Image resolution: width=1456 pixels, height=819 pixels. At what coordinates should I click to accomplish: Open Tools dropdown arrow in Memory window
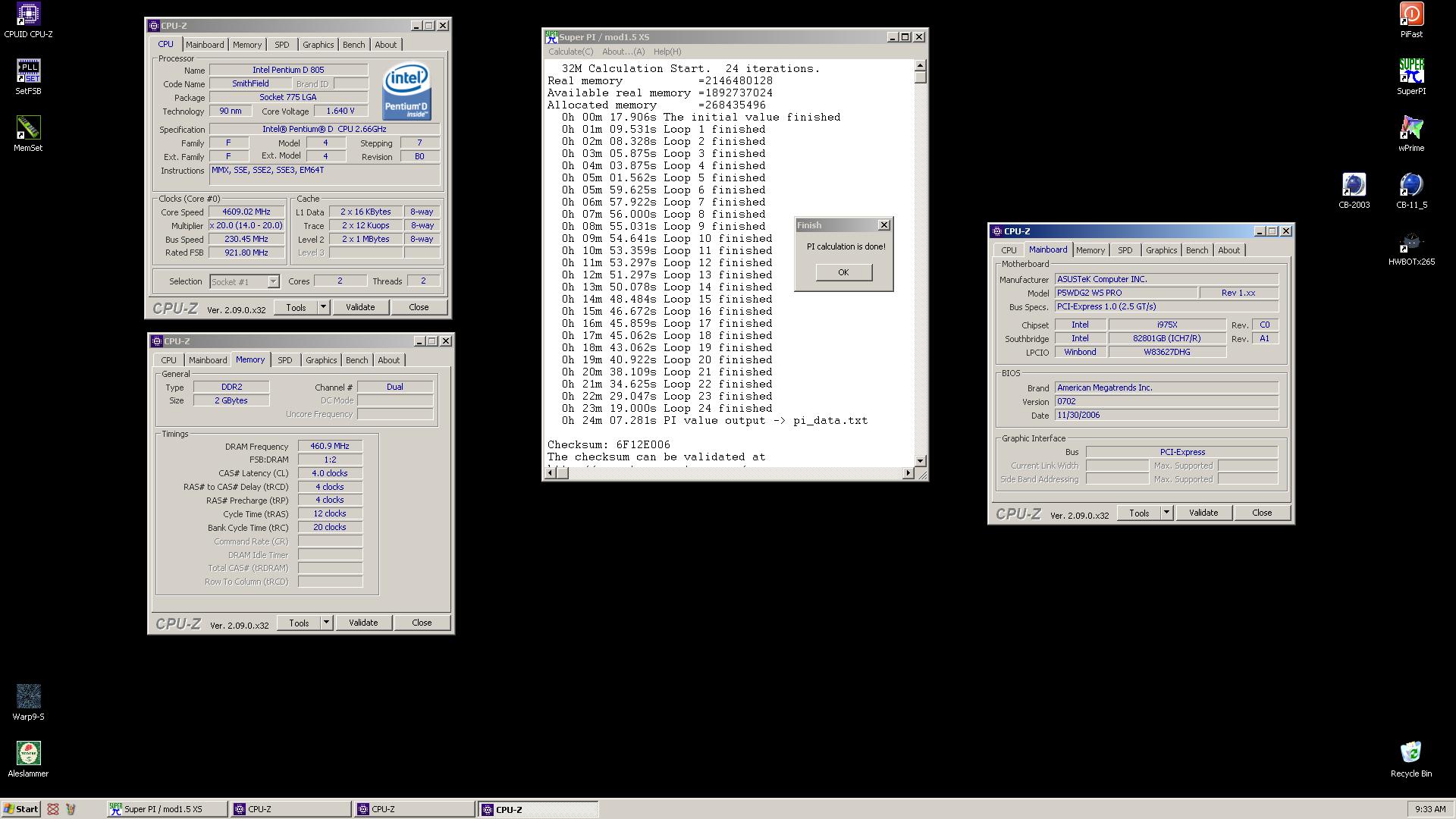click(x=326, y=623)
